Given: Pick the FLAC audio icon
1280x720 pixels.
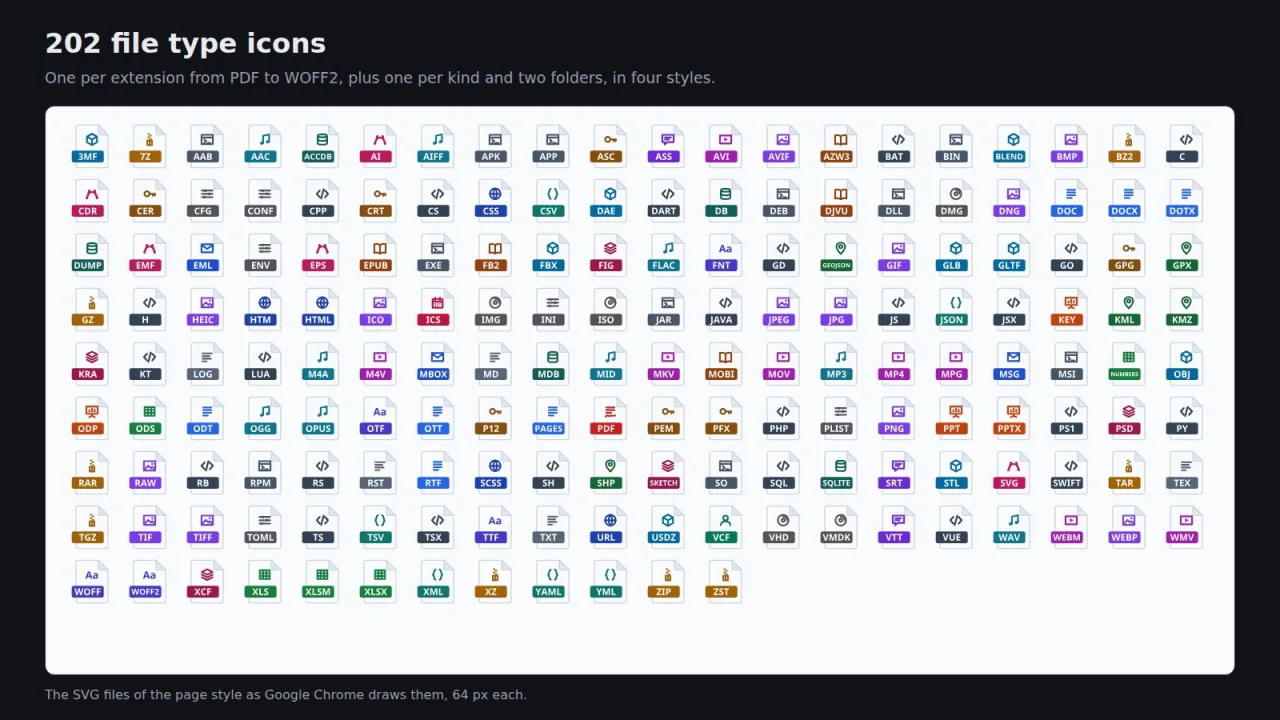Looking at the screenshot, I should [667, 254].
